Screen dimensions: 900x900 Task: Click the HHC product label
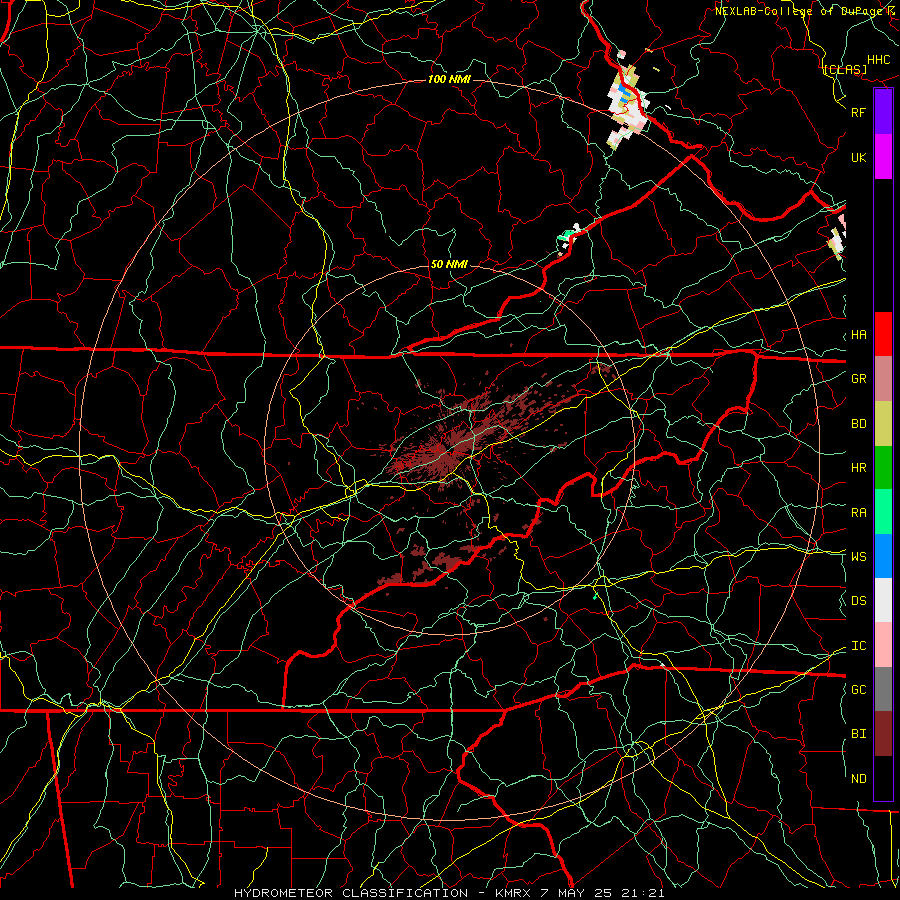pyautogui.click(x=879, y=60)
